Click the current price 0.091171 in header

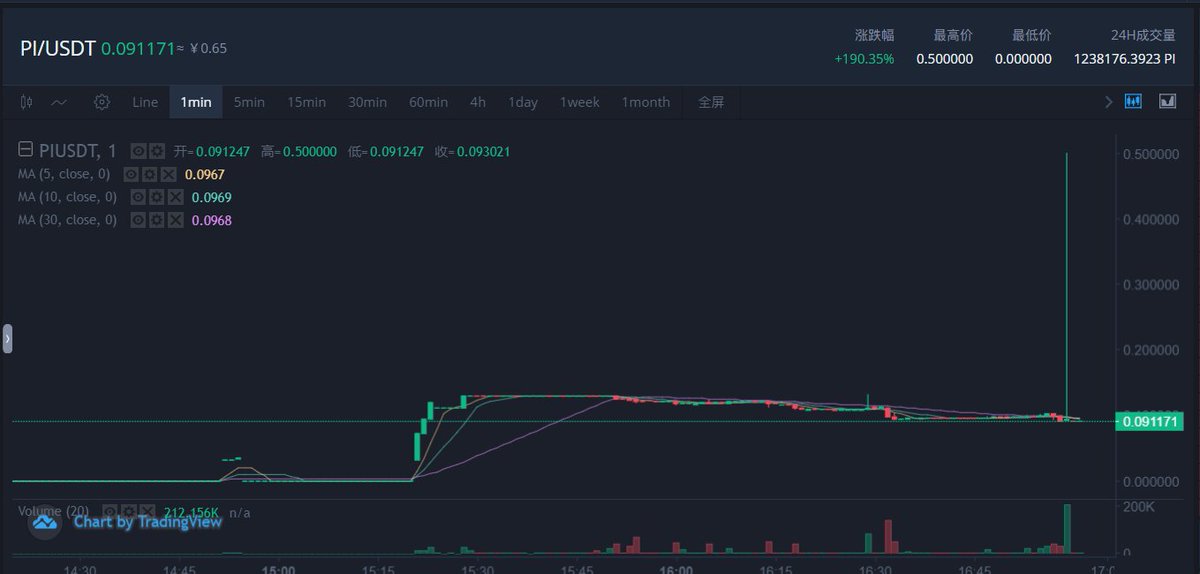pos(138,48)
